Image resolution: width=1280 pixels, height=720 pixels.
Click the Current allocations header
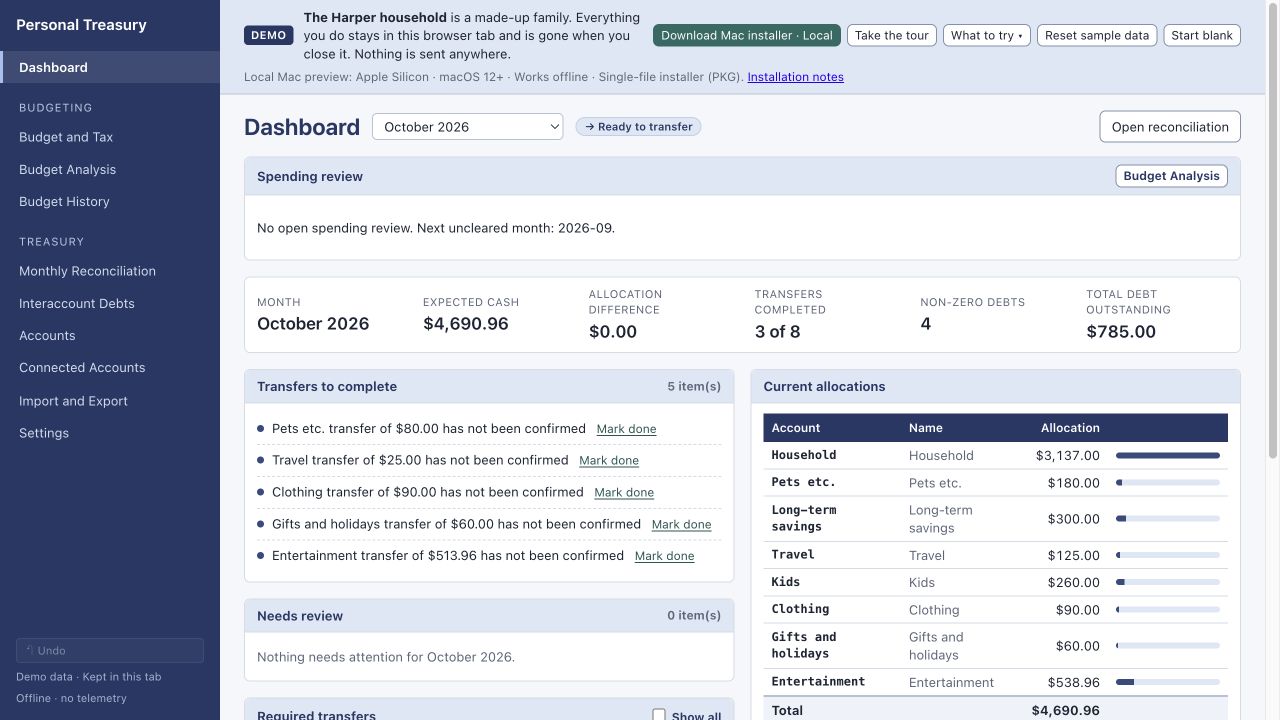click(824, 387)
